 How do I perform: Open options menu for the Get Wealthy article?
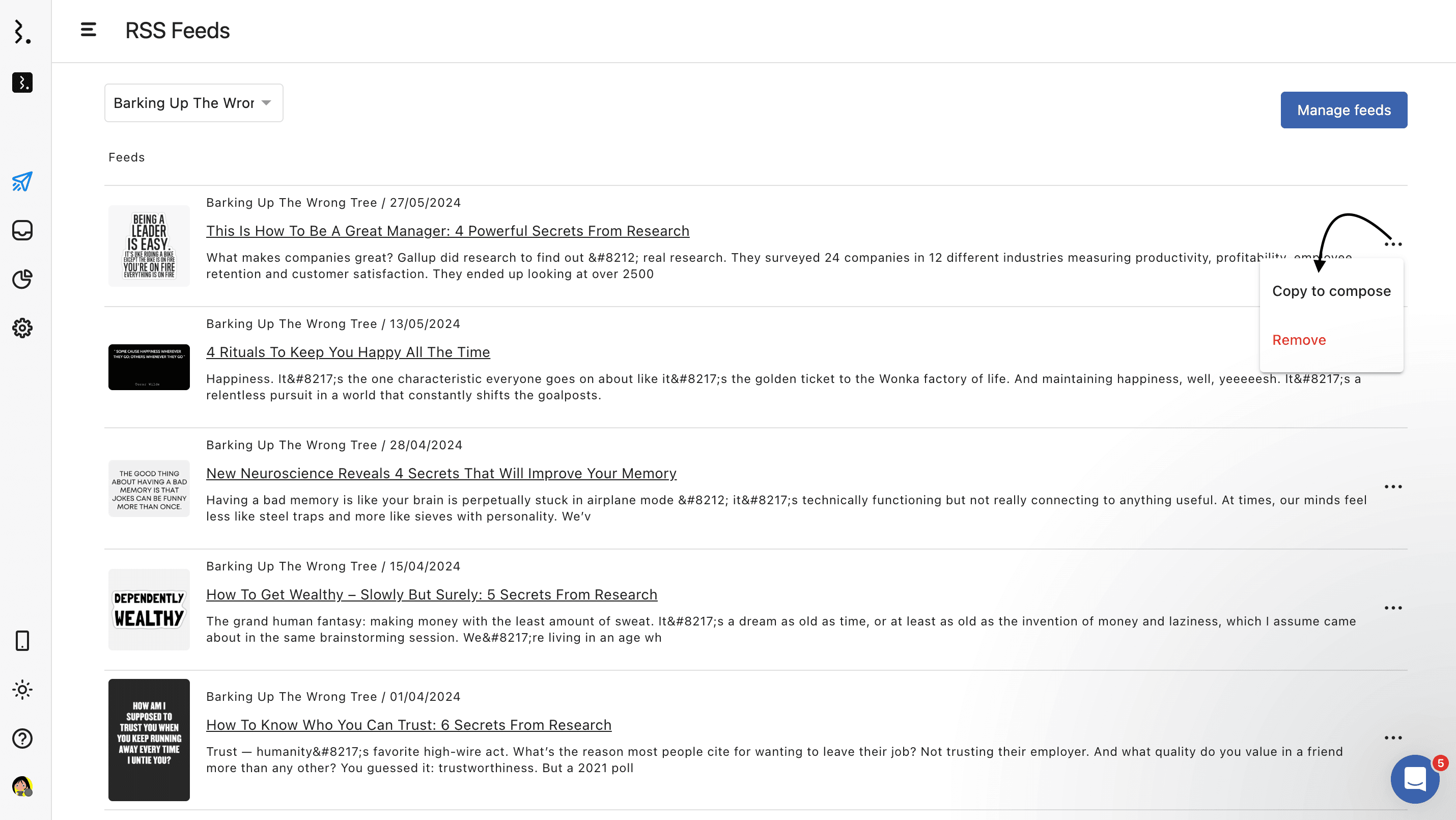click(1393, 608)
